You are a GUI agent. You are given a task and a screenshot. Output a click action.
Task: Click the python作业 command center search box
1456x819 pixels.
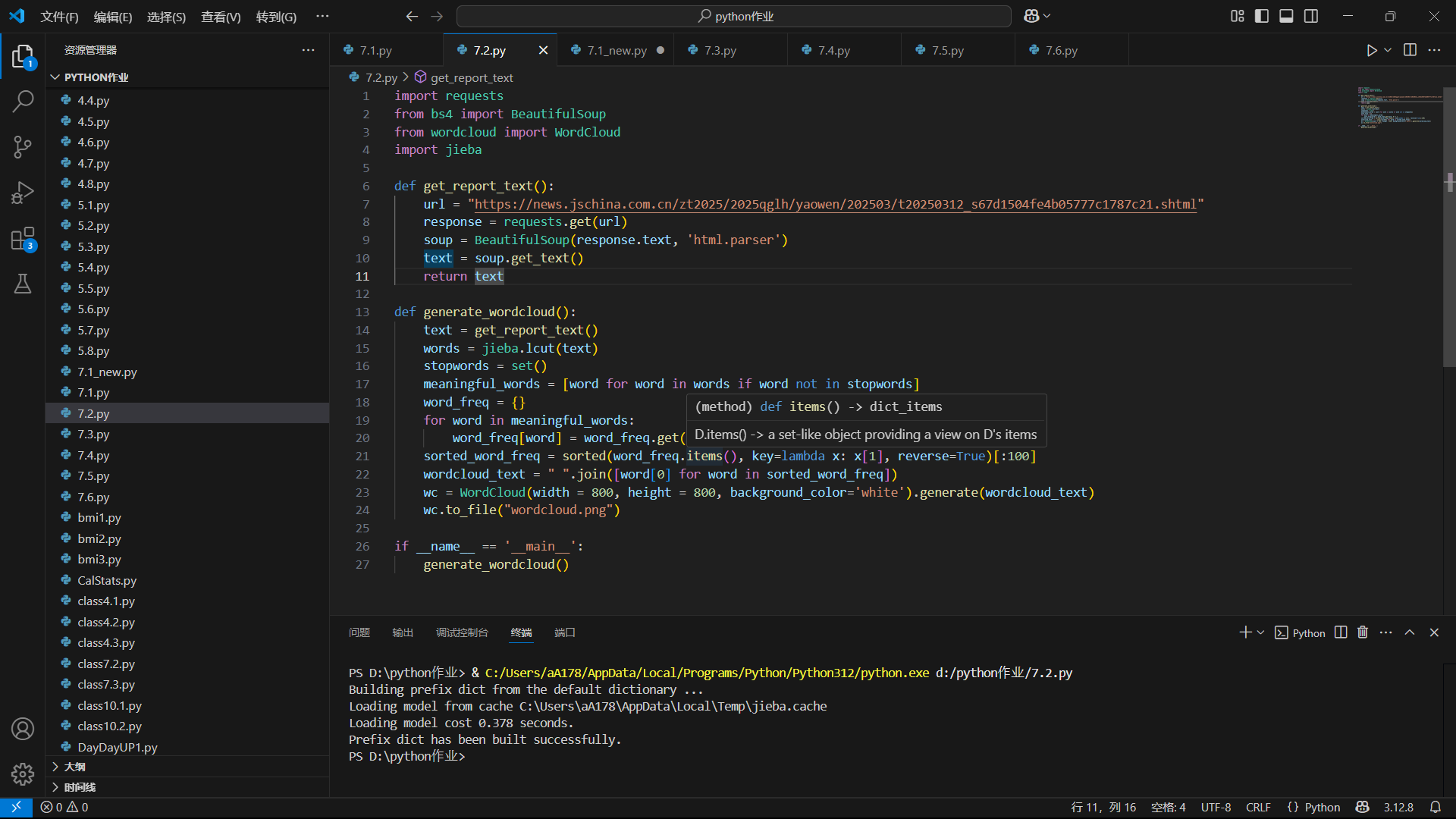[x=733, y=16]
